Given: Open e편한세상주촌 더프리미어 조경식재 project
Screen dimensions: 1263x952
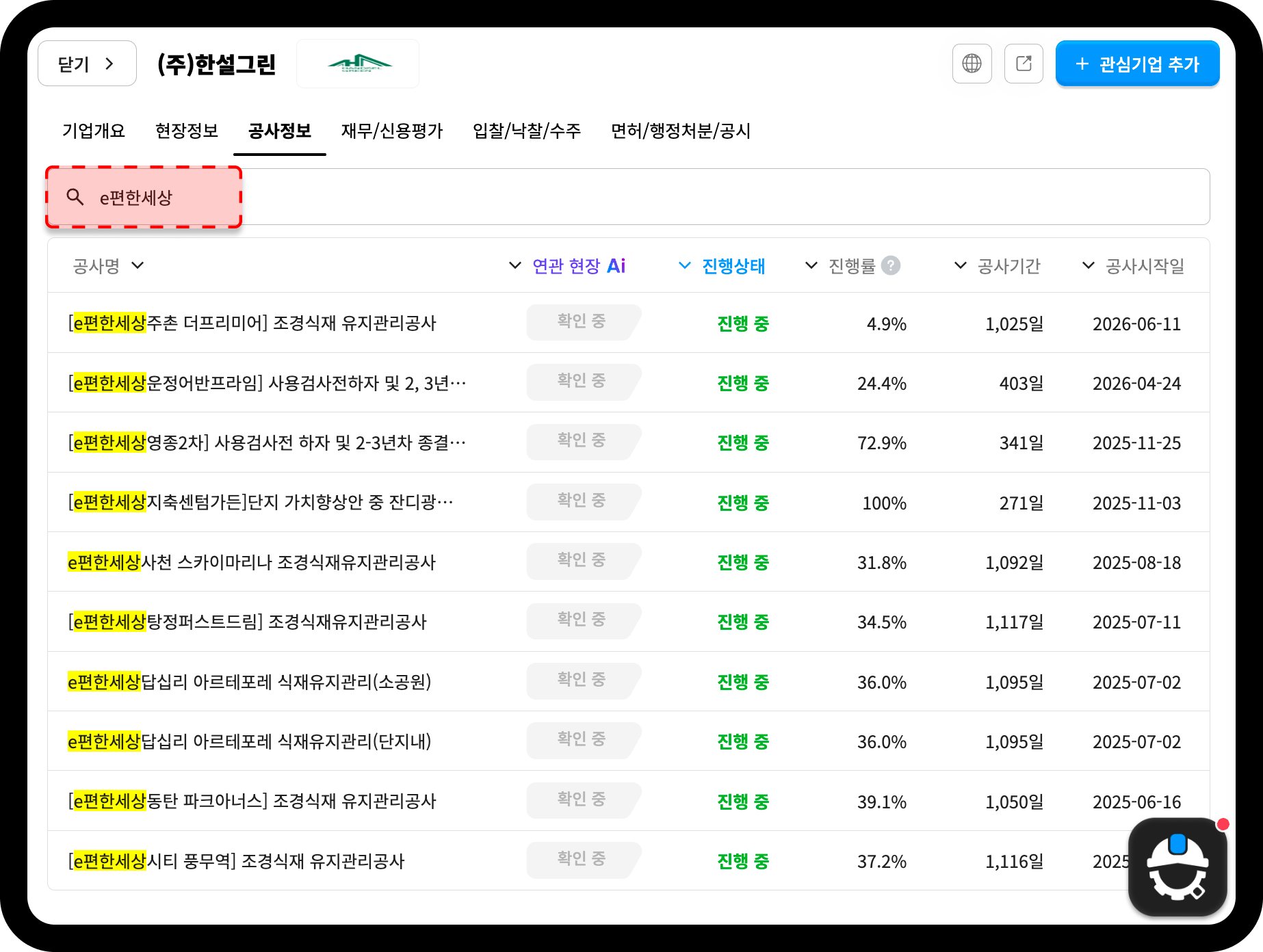Looking at the screenshot, I should pyautogui.click(x=252, y=323).
